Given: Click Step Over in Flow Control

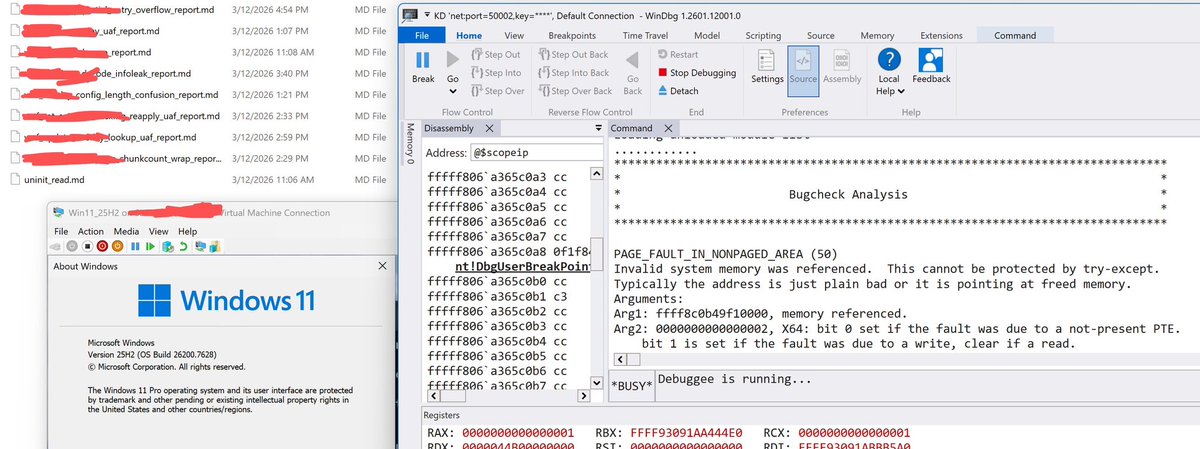Looking at the screenshot, I should pos(497,91).
